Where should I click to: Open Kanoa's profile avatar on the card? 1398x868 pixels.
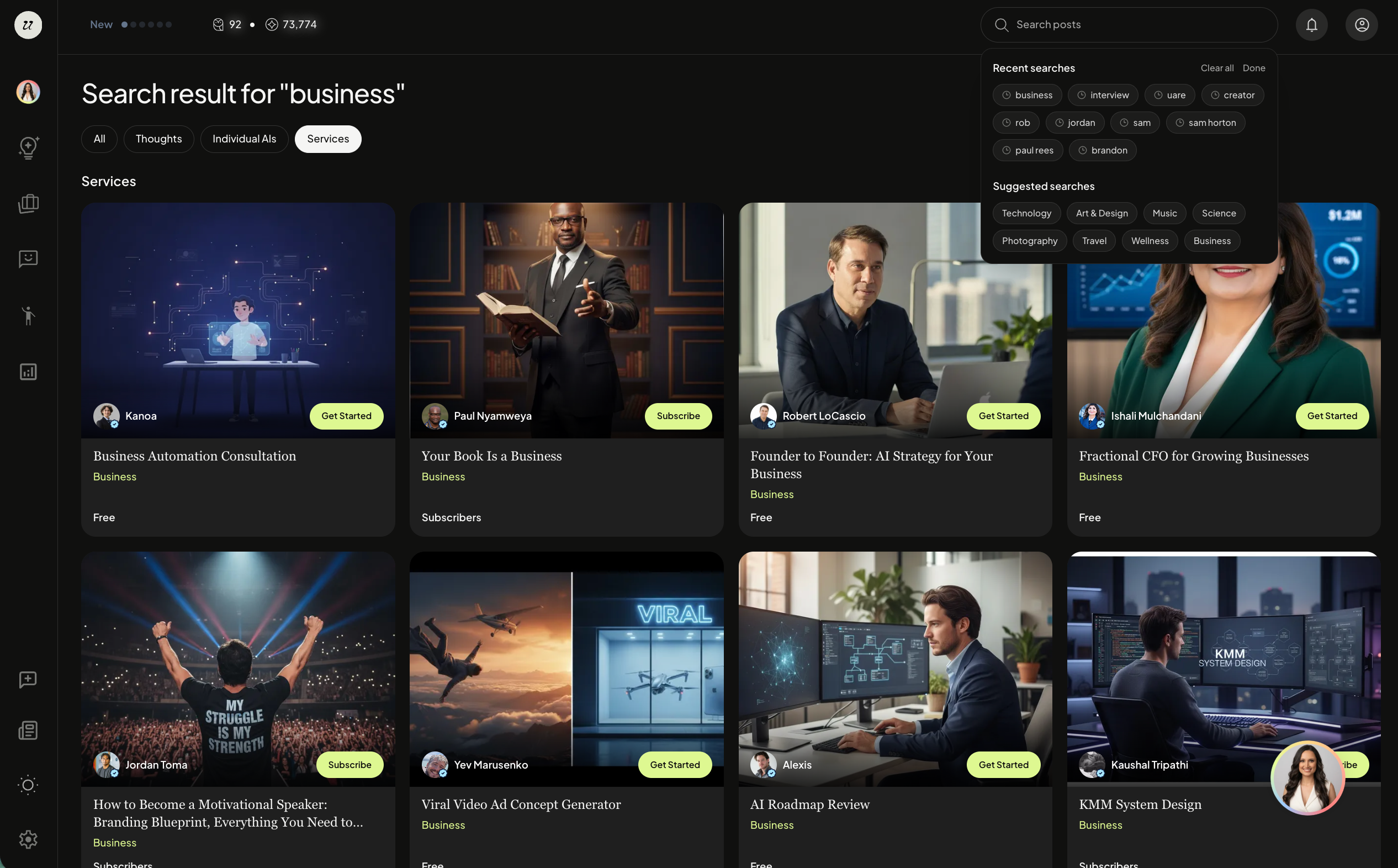tap(106, 416)
